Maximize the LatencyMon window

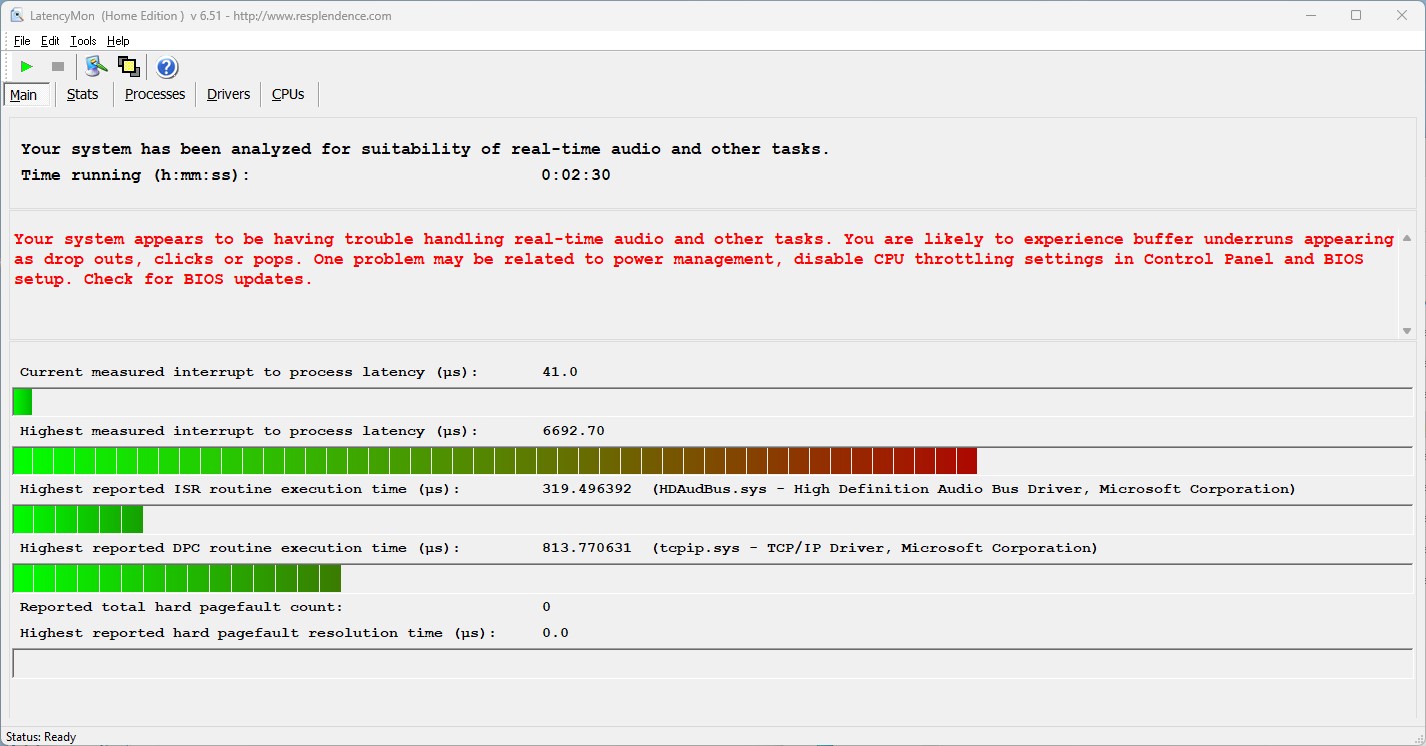[x=1356, y=15]
